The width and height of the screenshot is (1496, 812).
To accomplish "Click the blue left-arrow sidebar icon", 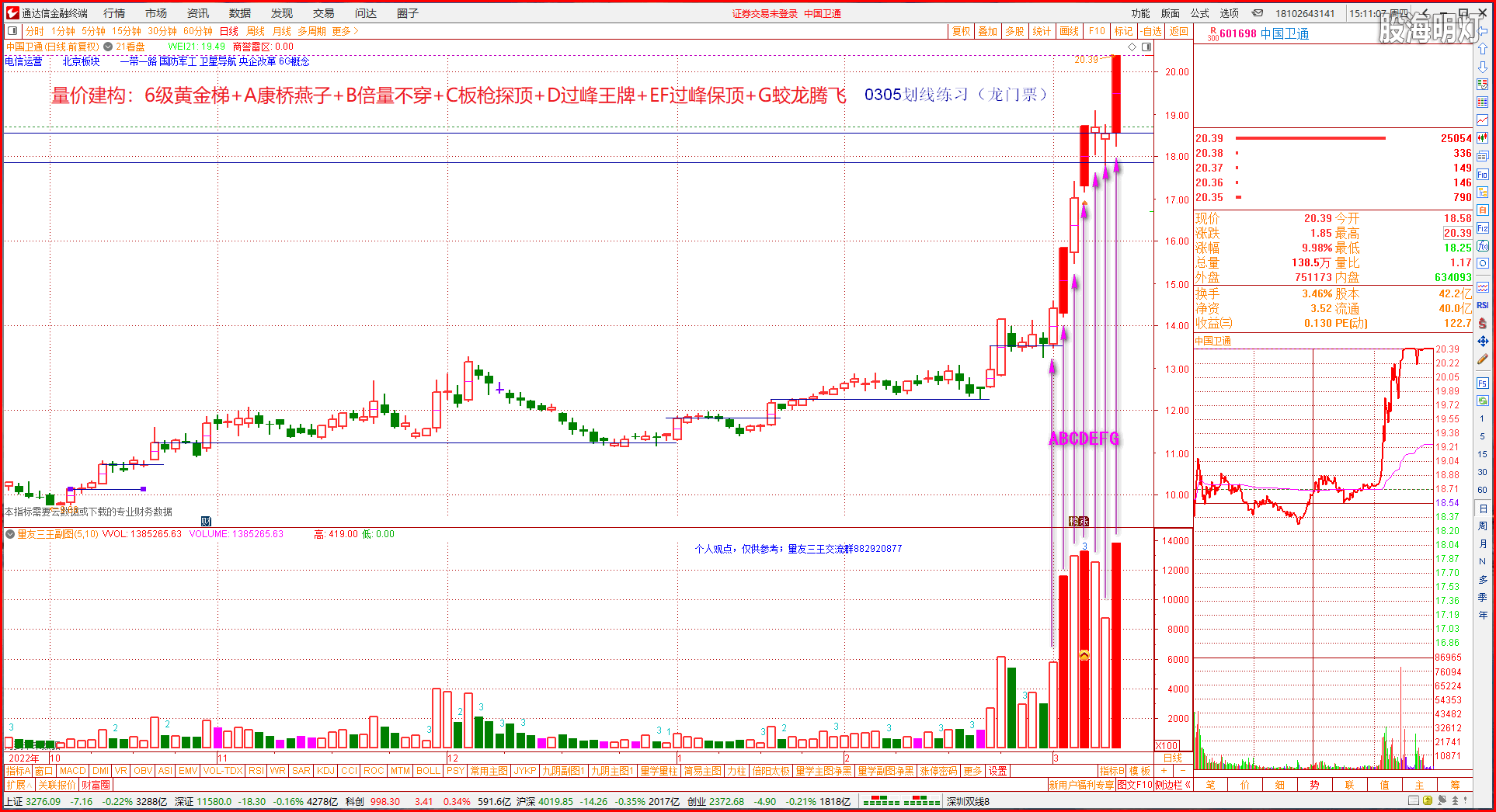I will pos(1483,32).
